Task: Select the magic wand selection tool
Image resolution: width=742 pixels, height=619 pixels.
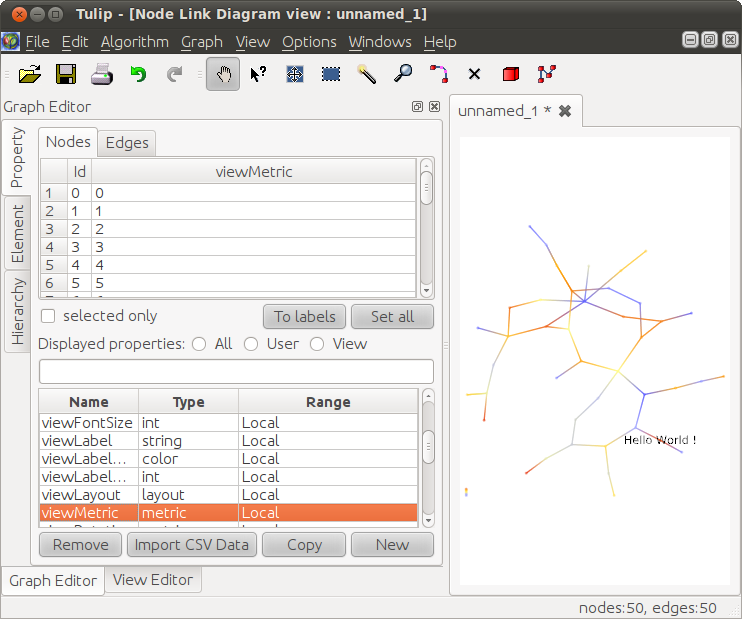Action: pyautogui.click(x=367, y=74)
